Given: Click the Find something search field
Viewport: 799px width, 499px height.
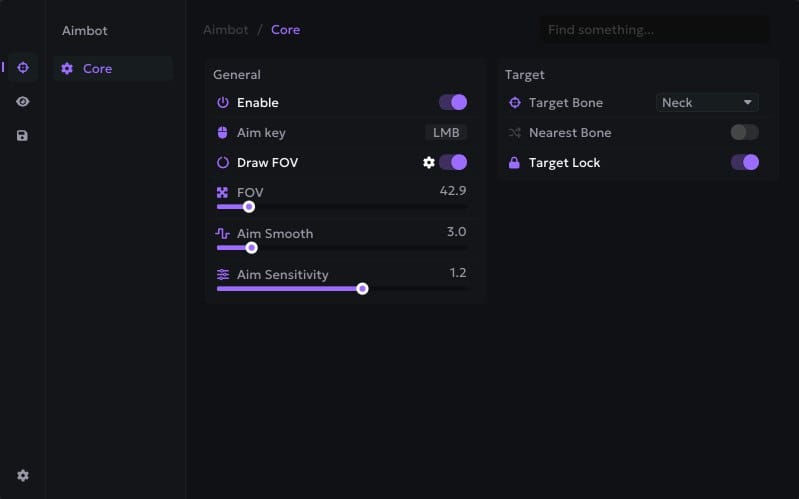Looking at the screenshot, I should click(x=654, y=30).
